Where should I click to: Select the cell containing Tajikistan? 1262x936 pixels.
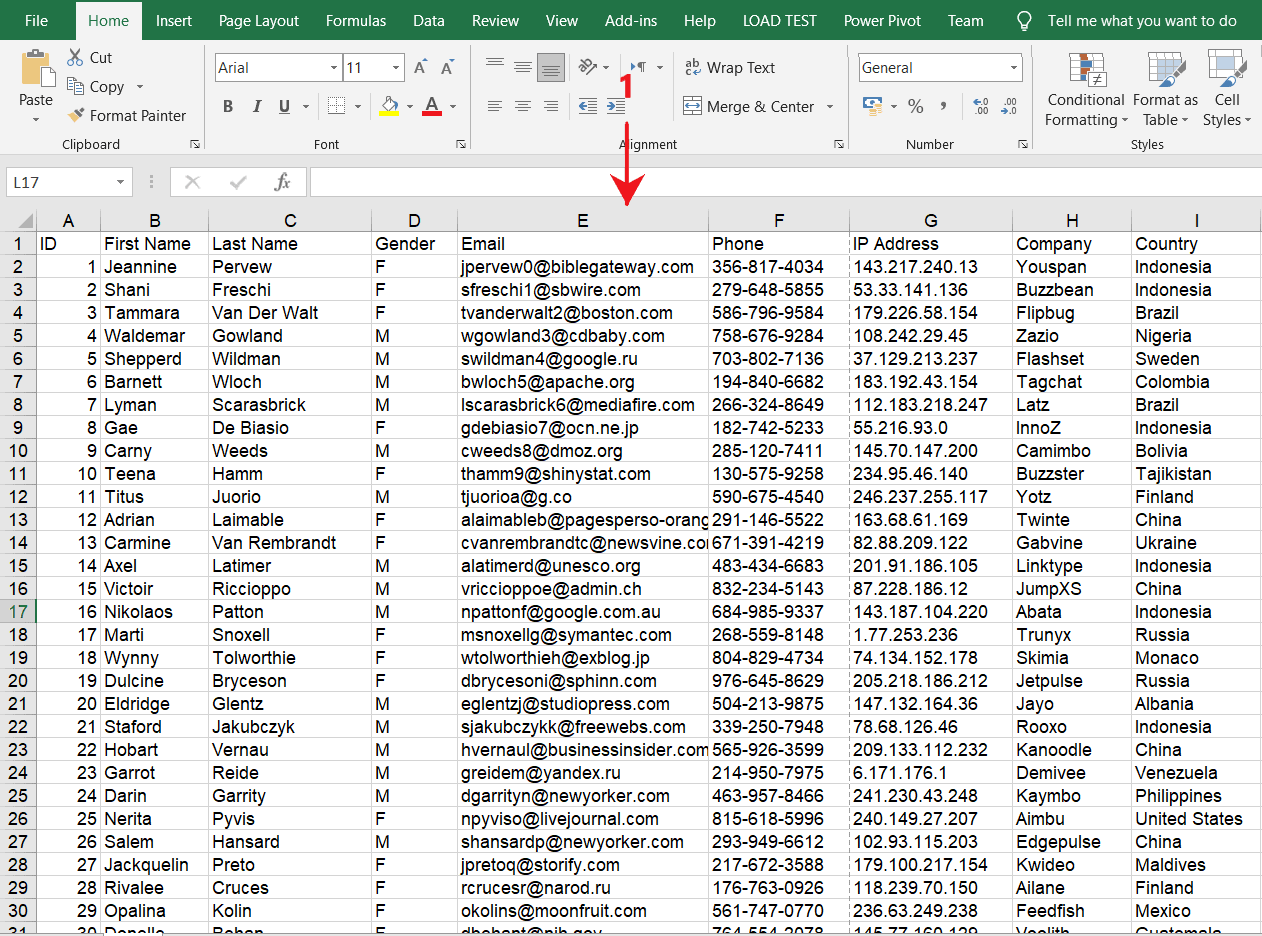click(x=1196, y=473)
